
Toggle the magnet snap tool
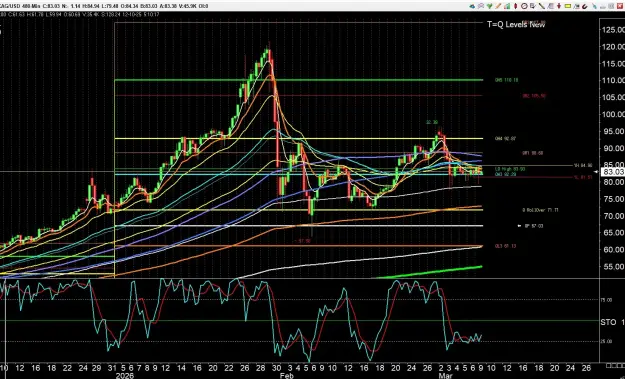pos(585,6)
